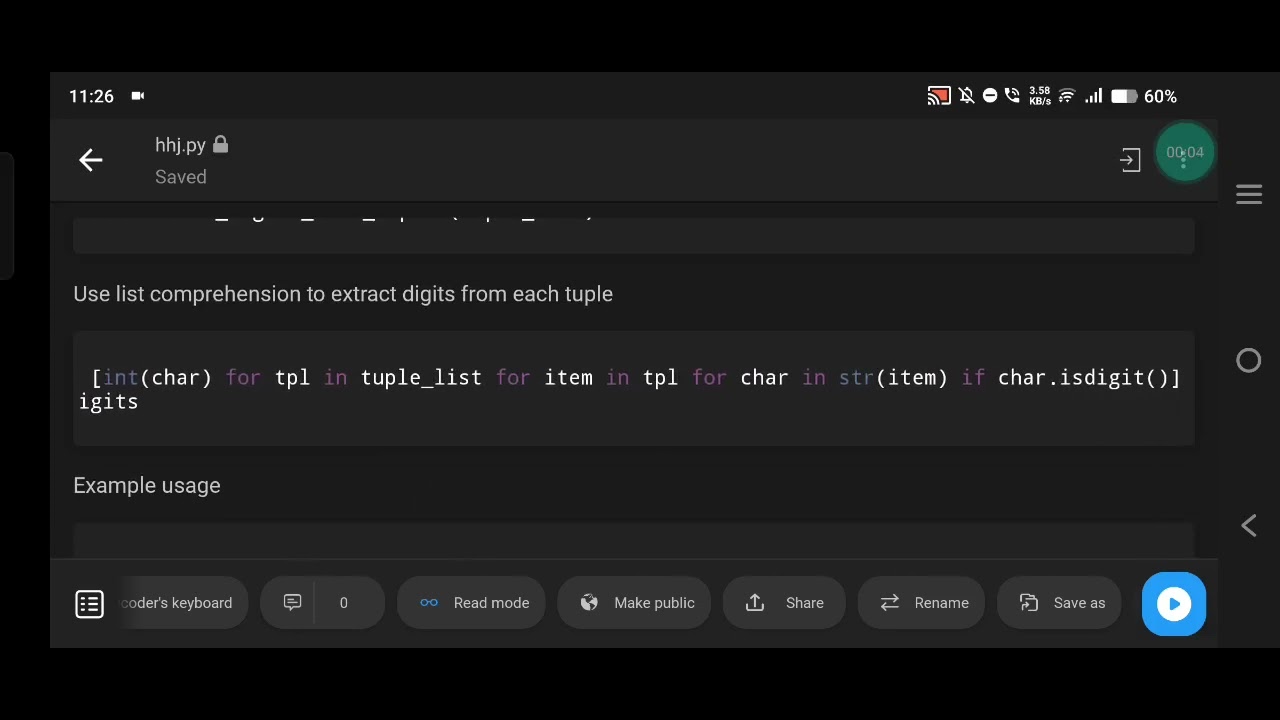Tap the screen cast icon in the status bar

[x=938, y=96]
